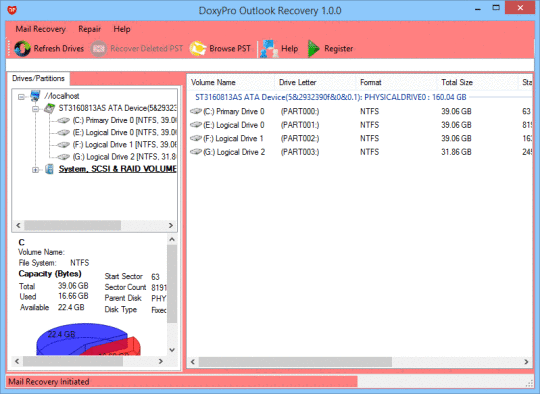Click the DoxyPro app icon in title bar
Image resolution: width=540 pixels, height=394 pixels.
point(12,10)
